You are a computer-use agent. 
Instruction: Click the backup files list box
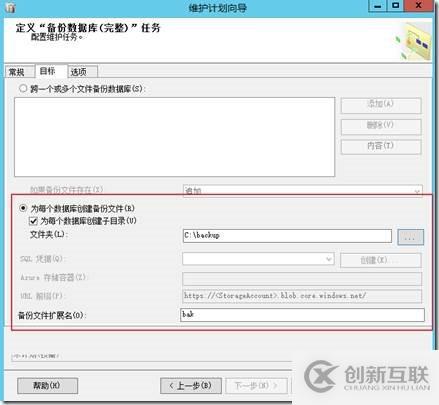tap(174, 137)
